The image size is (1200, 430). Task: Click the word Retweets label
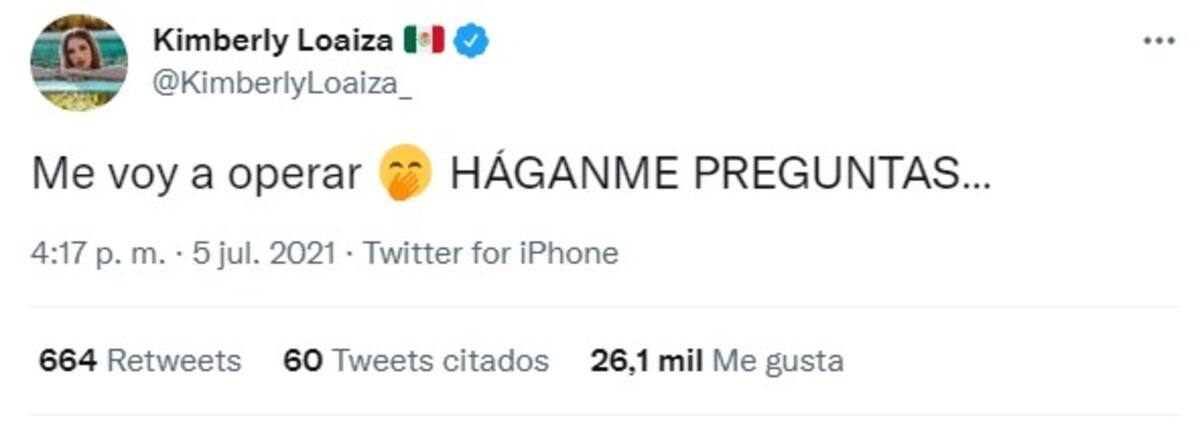tap(174, 360)
